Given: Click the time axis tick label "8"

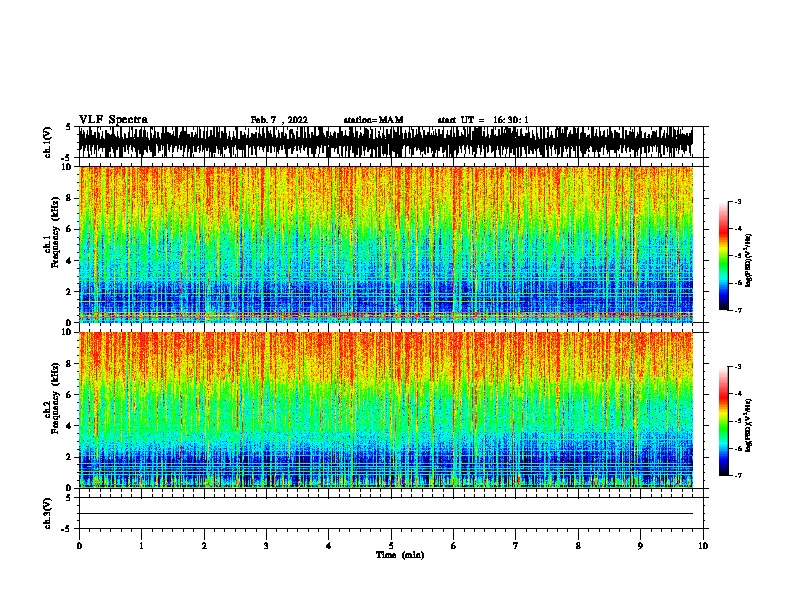Looking at the screenshot, I should tap(578, 546).
